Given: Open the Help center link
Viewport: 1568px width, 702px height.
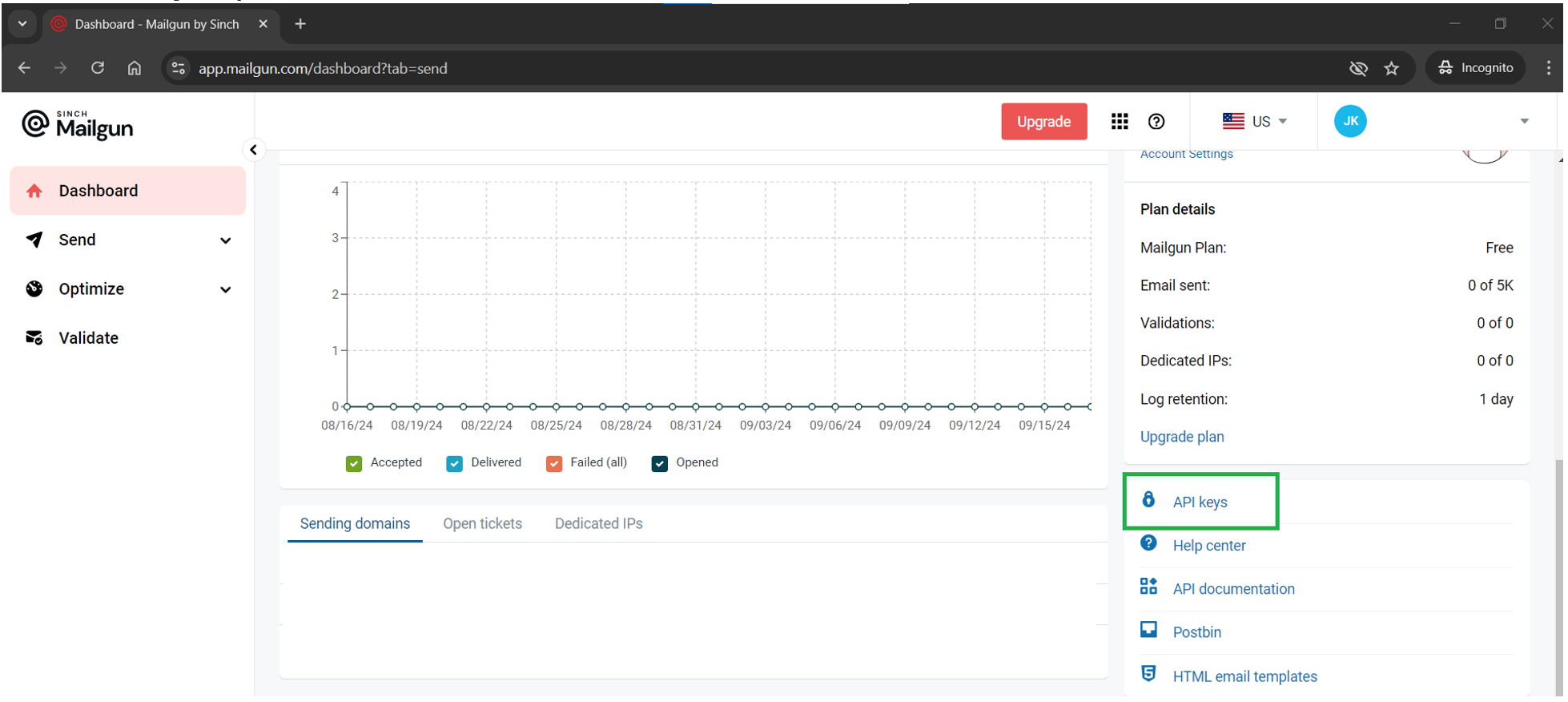Looking at the screenshot, I should [1209, 546].
